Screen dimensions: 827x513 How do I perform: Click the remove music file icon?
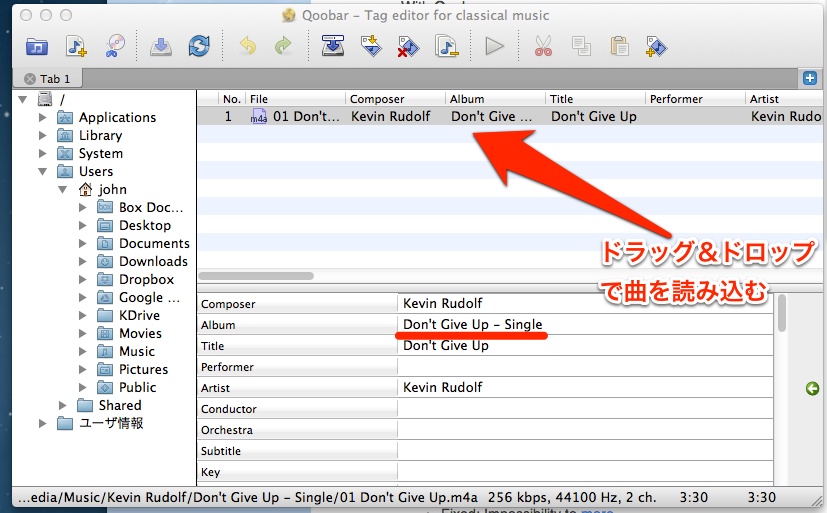[446, 46]
